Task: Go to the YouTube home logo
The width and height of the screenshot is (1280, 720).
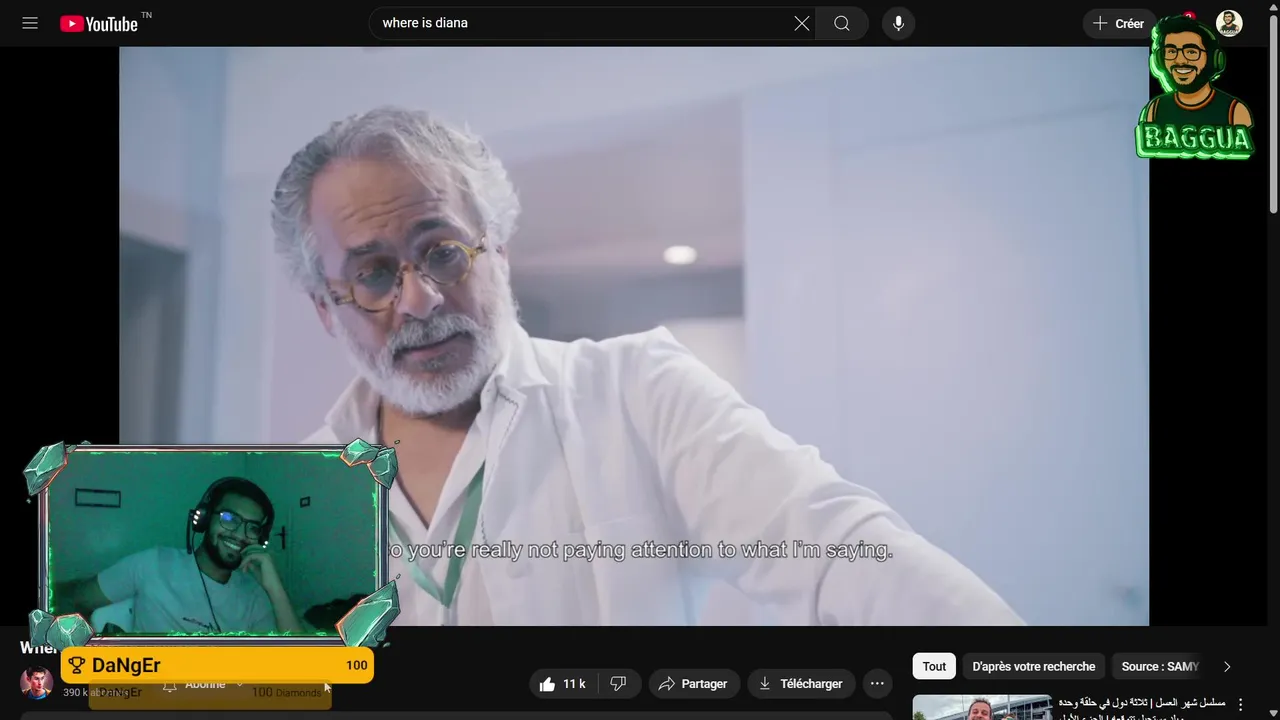Action: click(100, 23)
